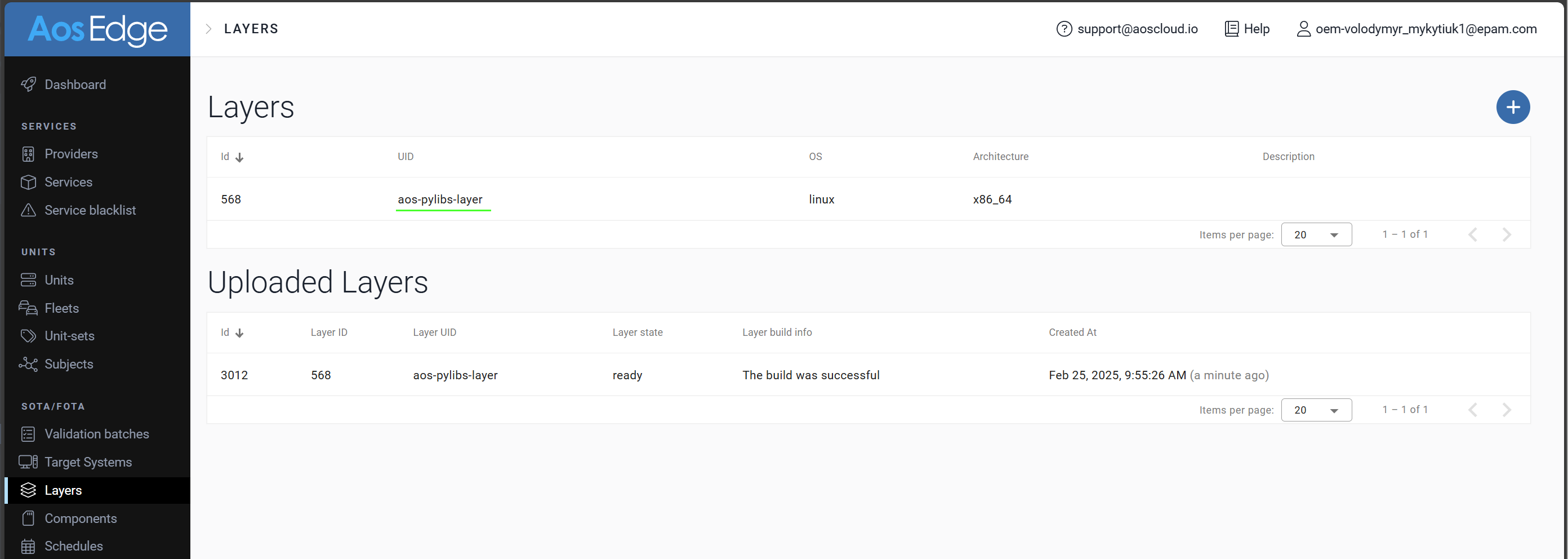This screenshot has height=559, width=1568.
Task: Click the Fleets icon in sidebar
Action: point(28,308)
